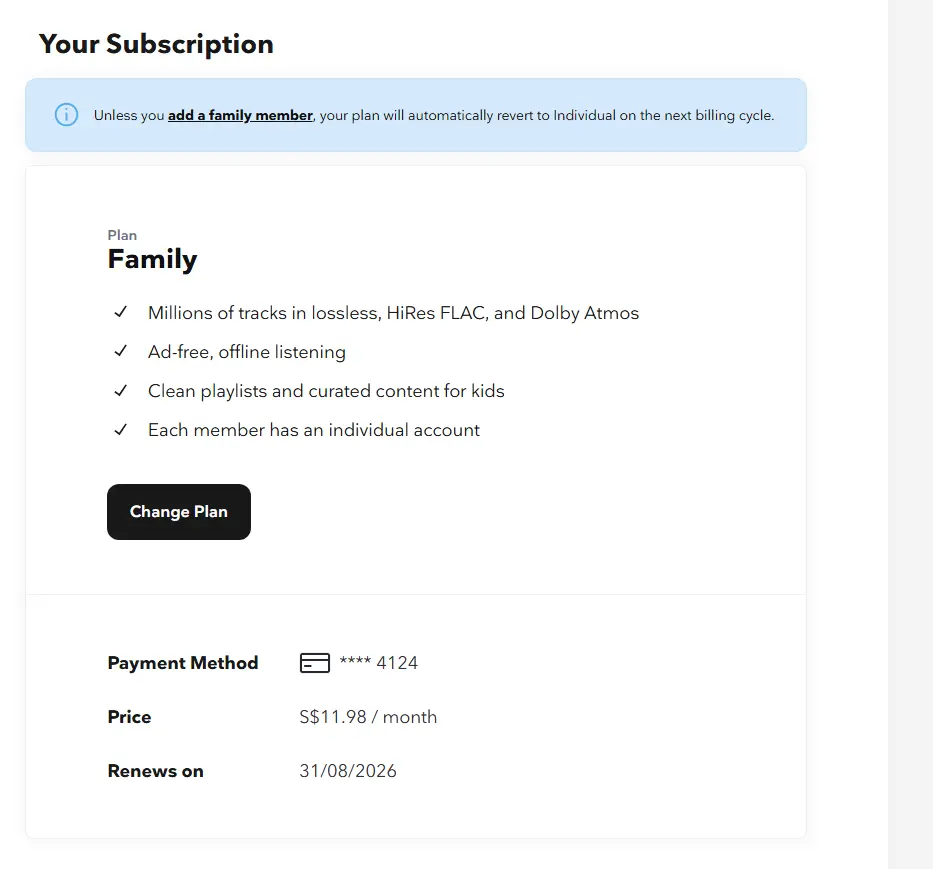Select the masked card number ending 4124
The width and height of the screenshot is (933, 869).
[x=379, y=662]
